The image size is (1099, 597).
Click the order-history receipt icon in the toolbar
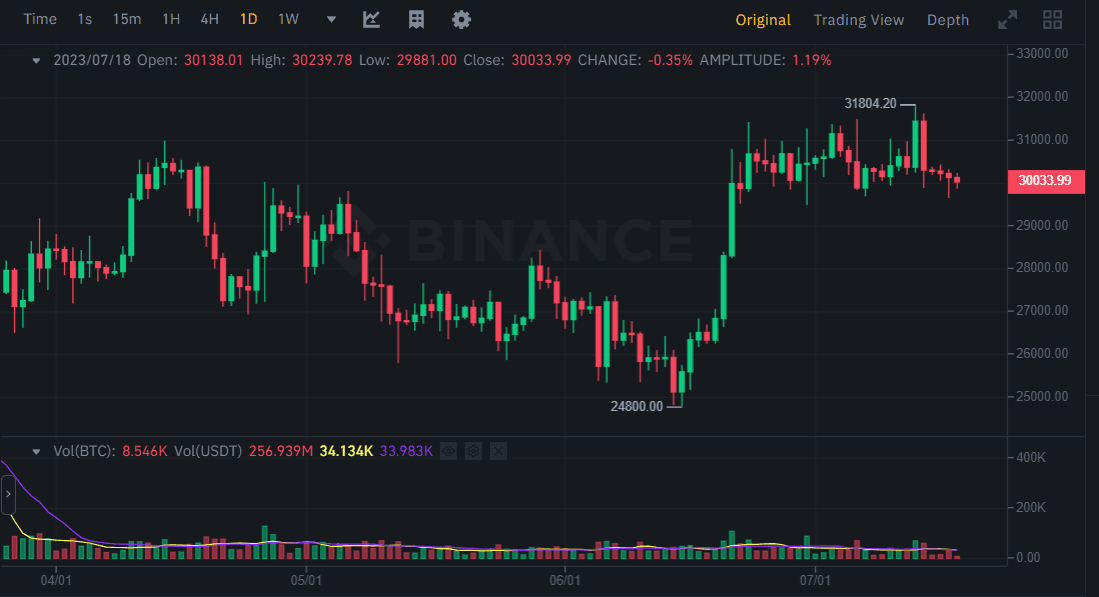click(416, 20)
